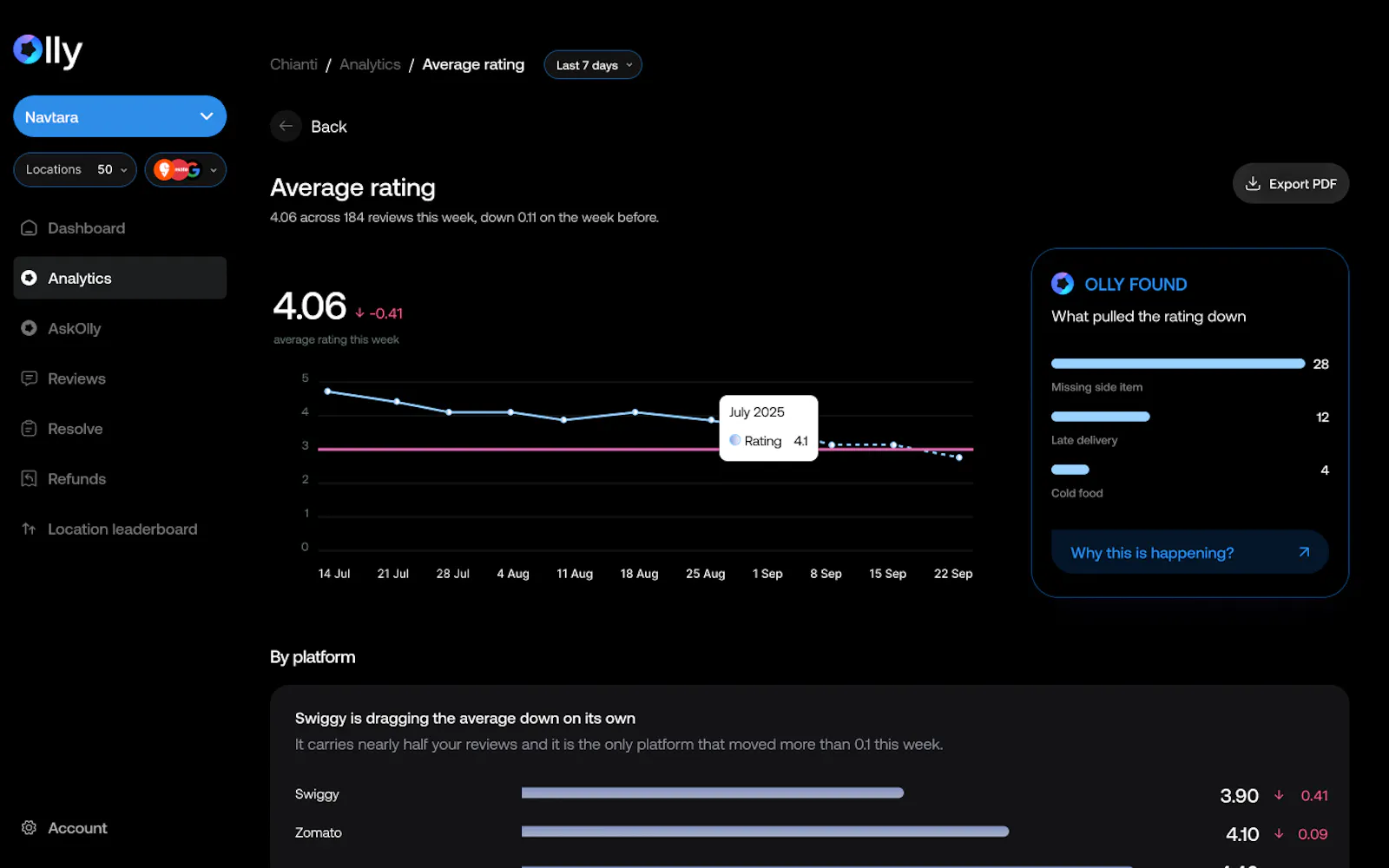Click the Analytics breadcrumb link
Screen dimensions: 1389x868
tap(370, 65)
